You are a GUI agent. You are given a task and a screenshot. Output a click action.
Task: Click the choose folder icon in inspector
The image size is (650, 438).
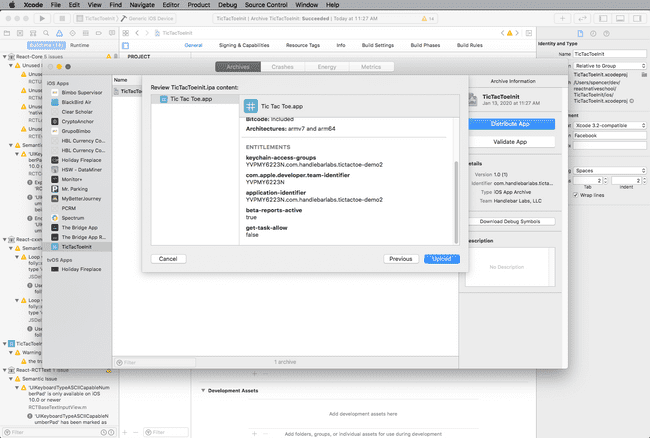(x=644, y=75)
